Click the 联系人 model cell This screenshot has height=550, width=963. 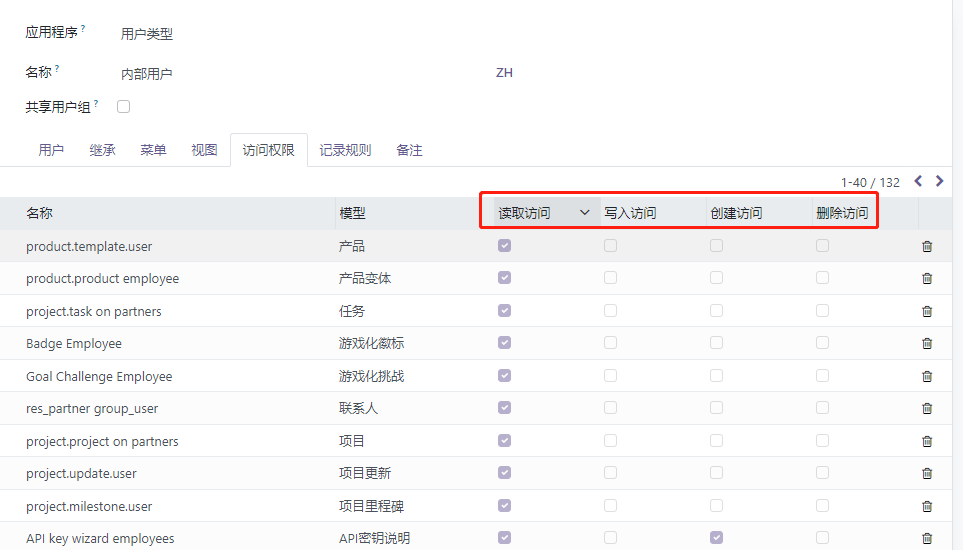[x=358, y=408]
